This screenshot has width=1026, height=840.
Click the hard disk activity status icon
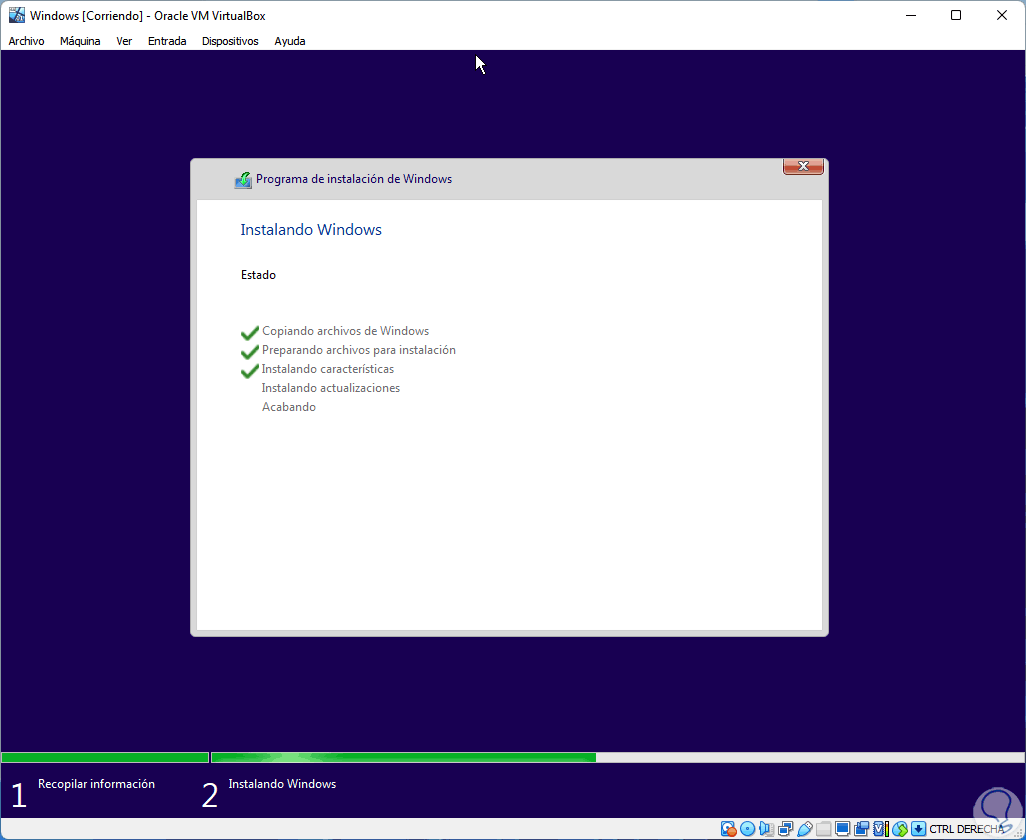tap(728, 829)
